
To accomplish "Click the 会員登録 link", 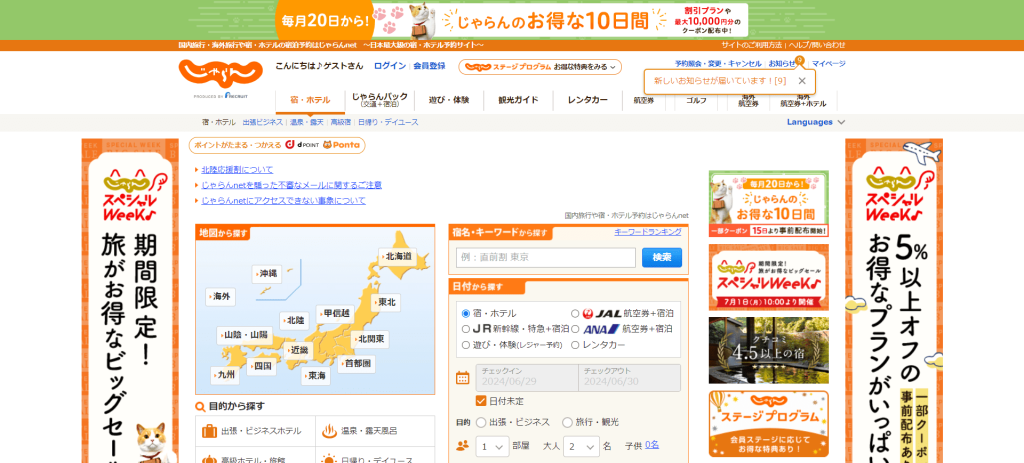I will click(429, 66).
